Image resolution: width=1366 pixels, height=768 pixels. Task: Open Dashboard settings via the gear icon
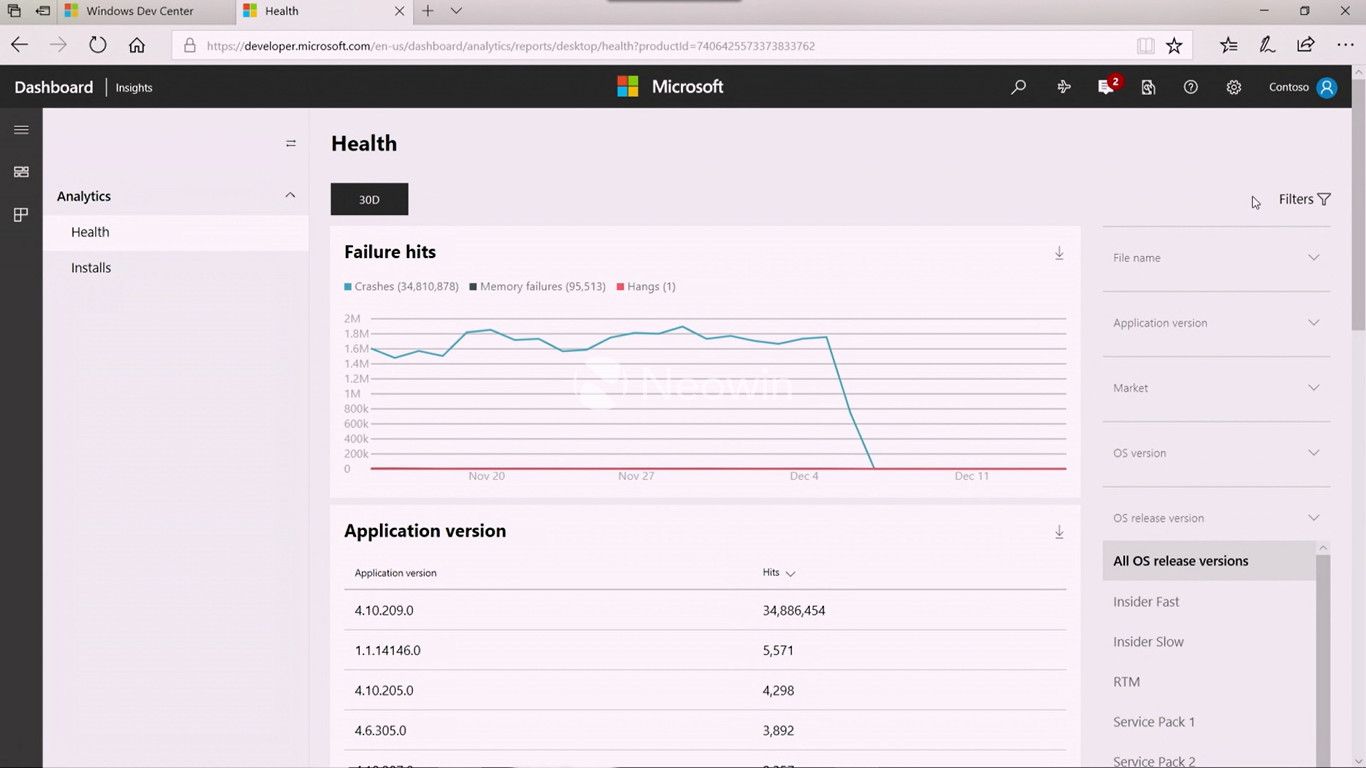[x=1233, y=87]
